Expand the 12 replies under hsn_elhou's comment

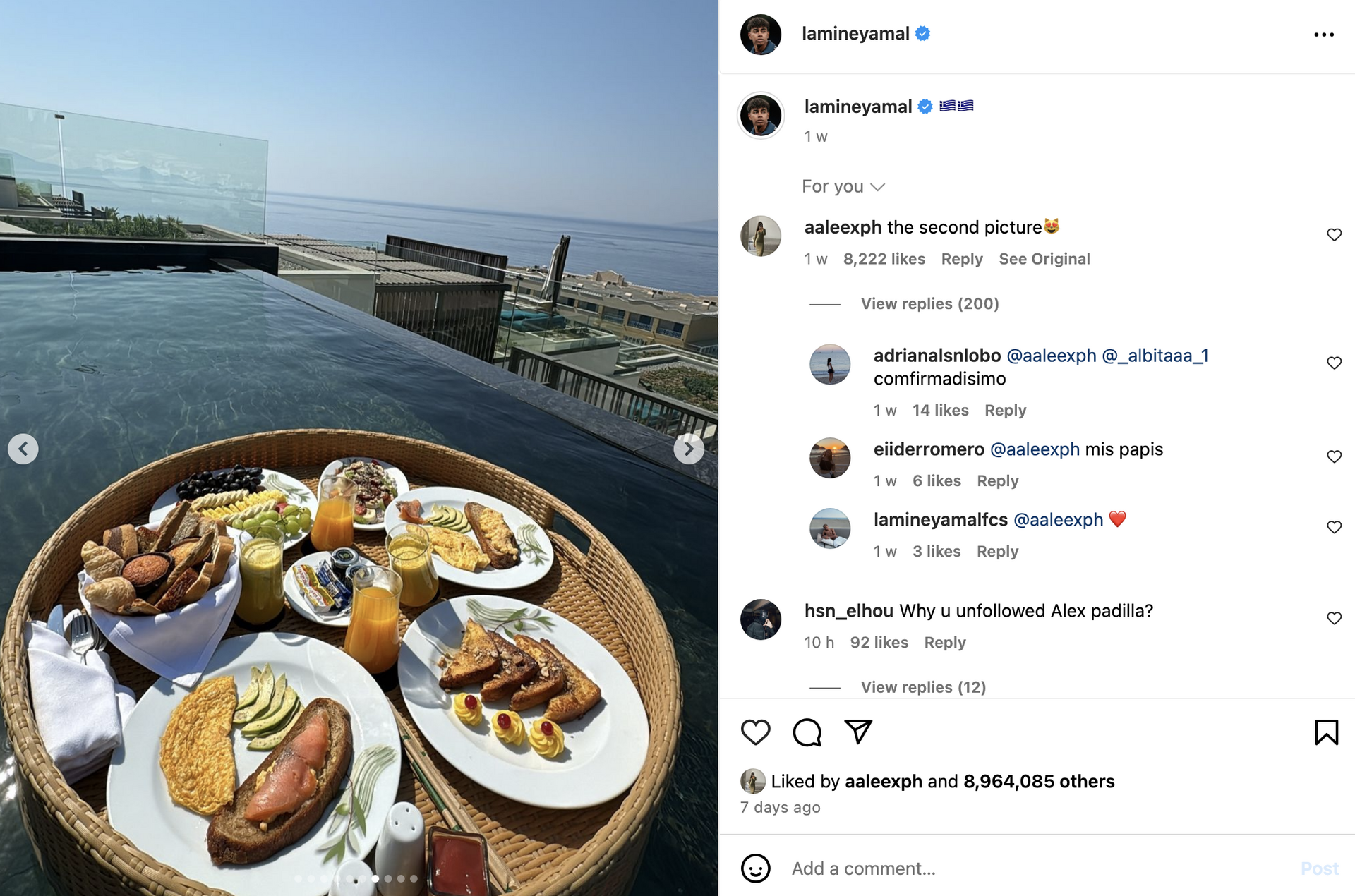[x=923, y=687]
